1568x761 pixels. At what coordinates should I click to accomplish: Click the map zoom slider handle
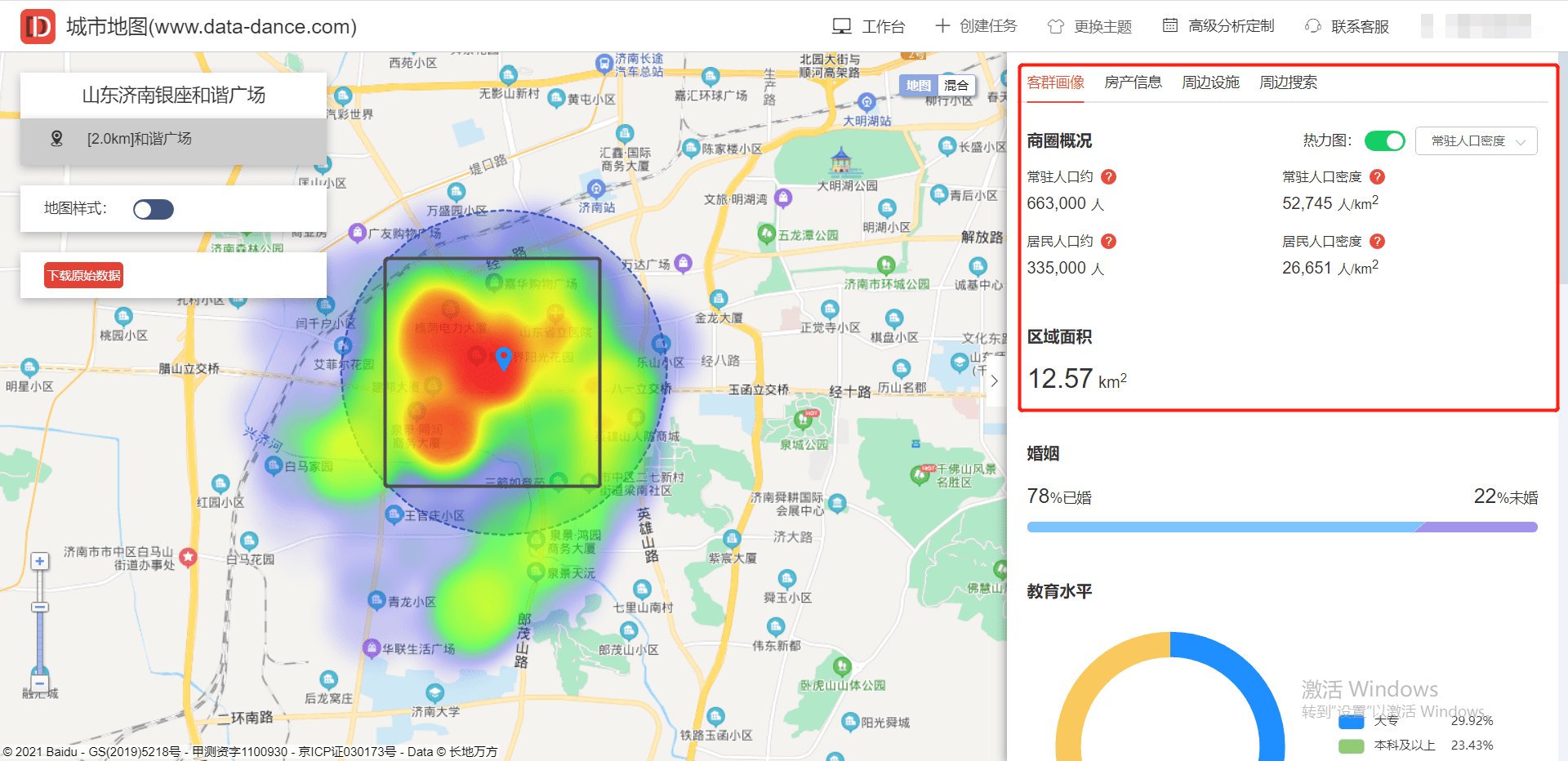pos(40,607)
